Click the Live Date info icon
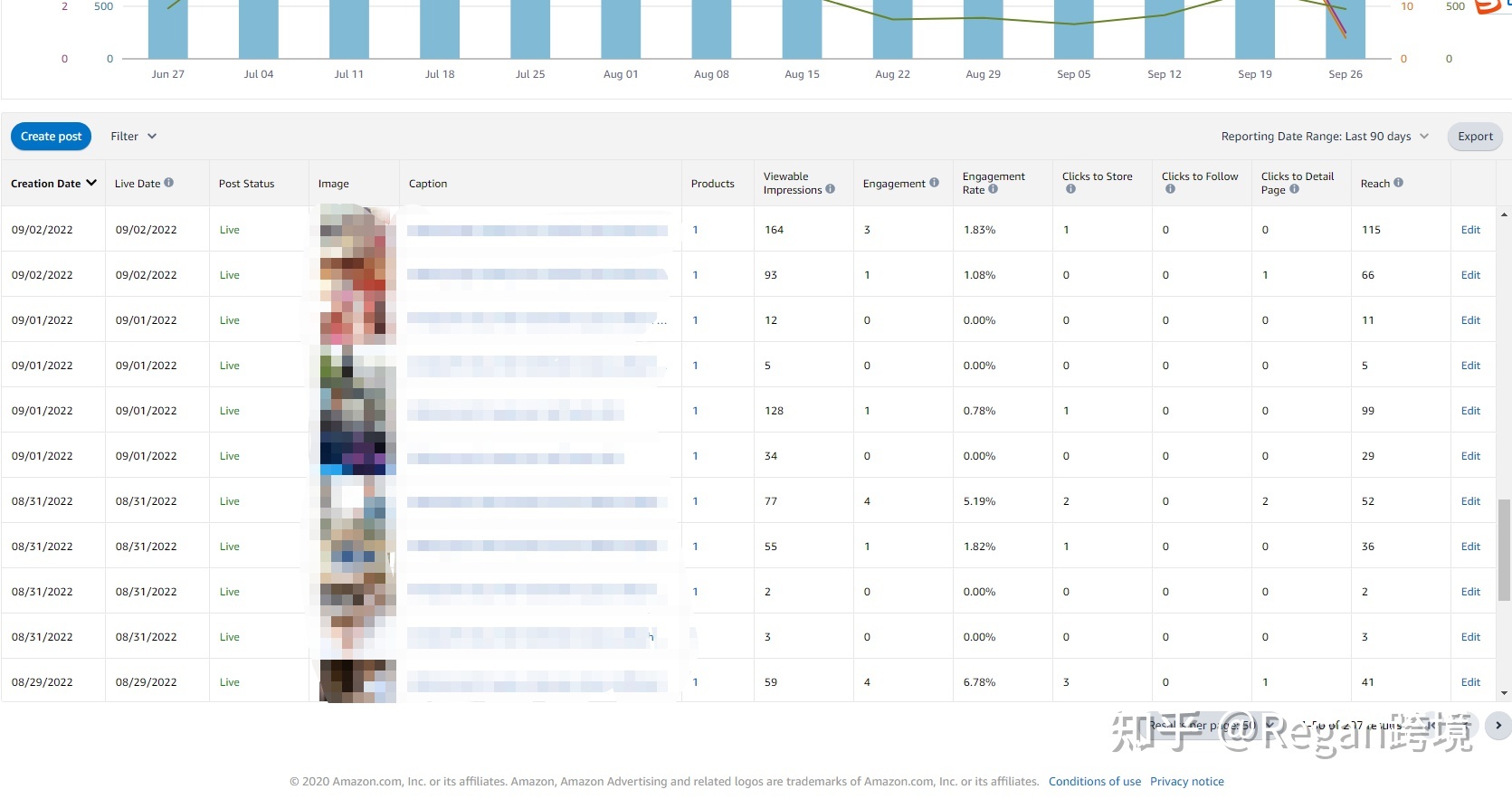 [168, 183]
